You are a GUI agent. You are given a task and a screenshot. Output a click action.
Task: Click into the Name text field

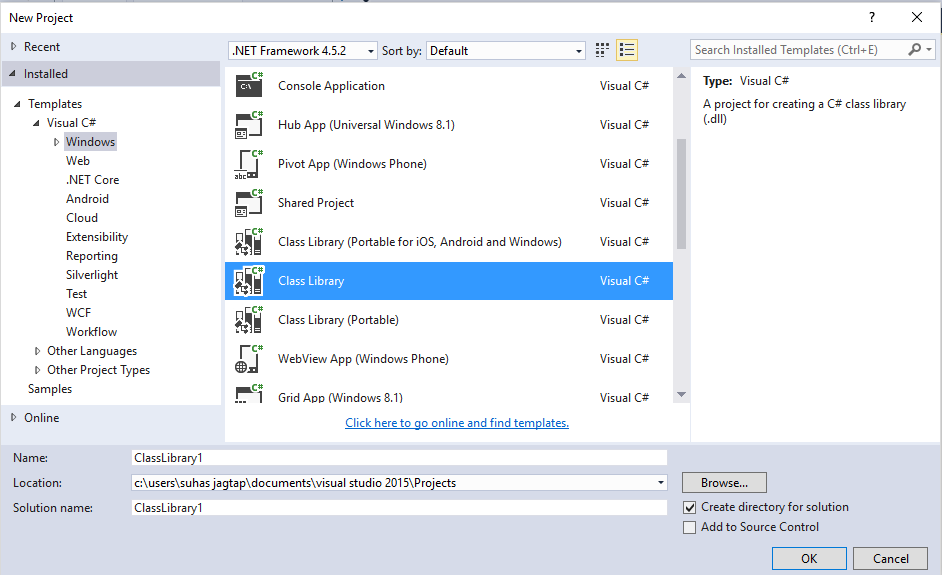[x=398, y=458]
